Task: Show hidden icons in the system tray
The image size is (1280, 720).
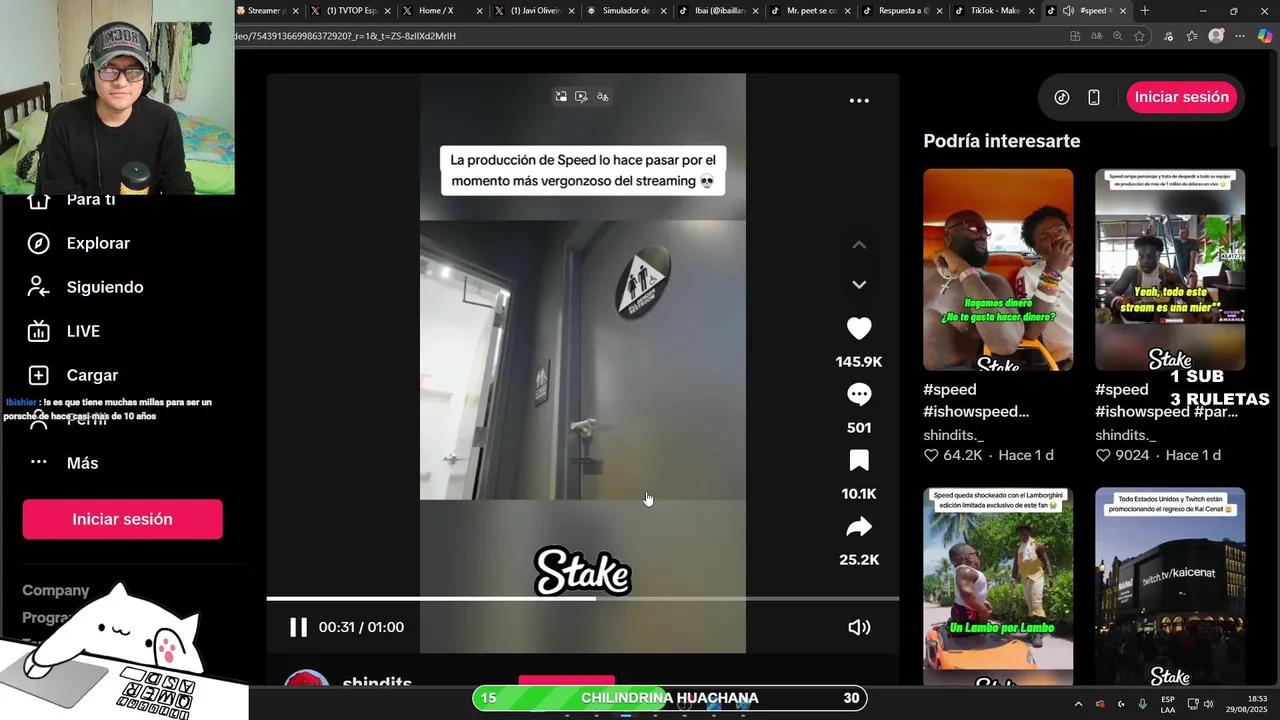Action: (1078, 704)
